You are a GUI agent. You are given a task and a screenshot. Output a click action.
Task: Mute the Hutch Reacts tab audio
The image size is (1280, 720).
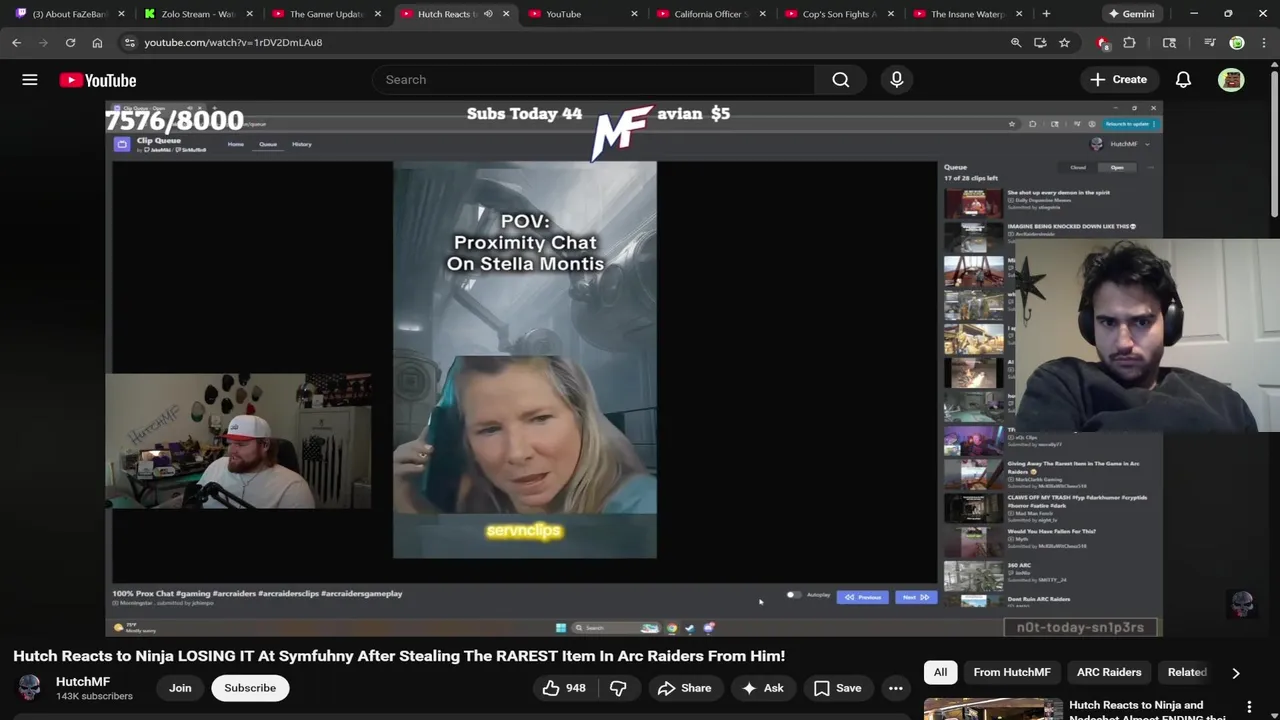[x=488, y=14]
